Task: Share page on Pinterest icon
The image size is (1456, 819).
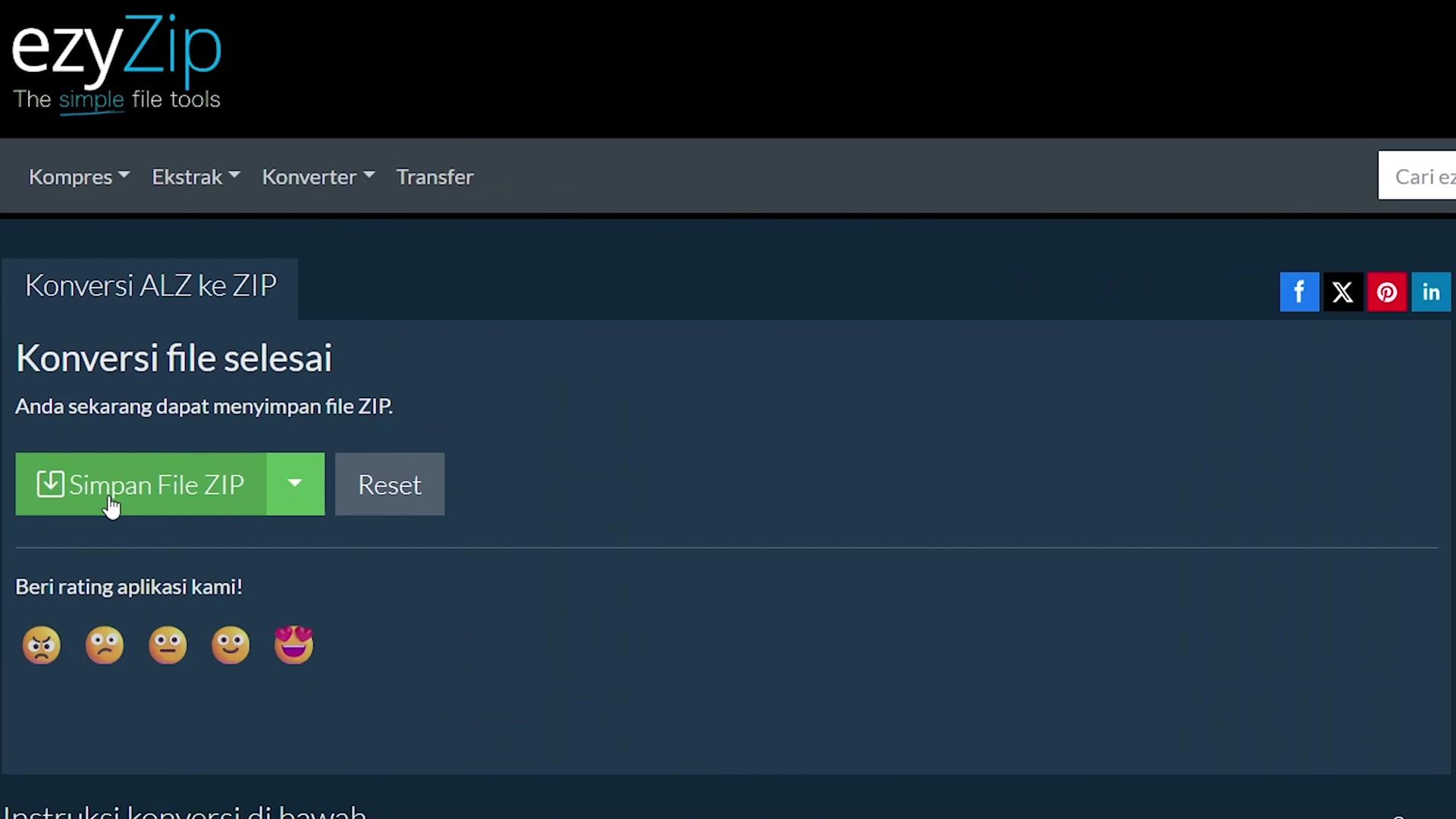Action: (1387, 292)
